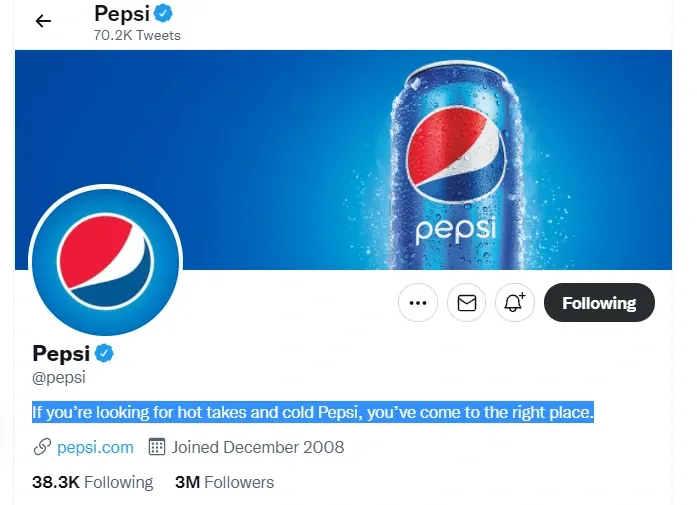
Task: Open the round Pepsi profile picture
Action: click(105, 259)
